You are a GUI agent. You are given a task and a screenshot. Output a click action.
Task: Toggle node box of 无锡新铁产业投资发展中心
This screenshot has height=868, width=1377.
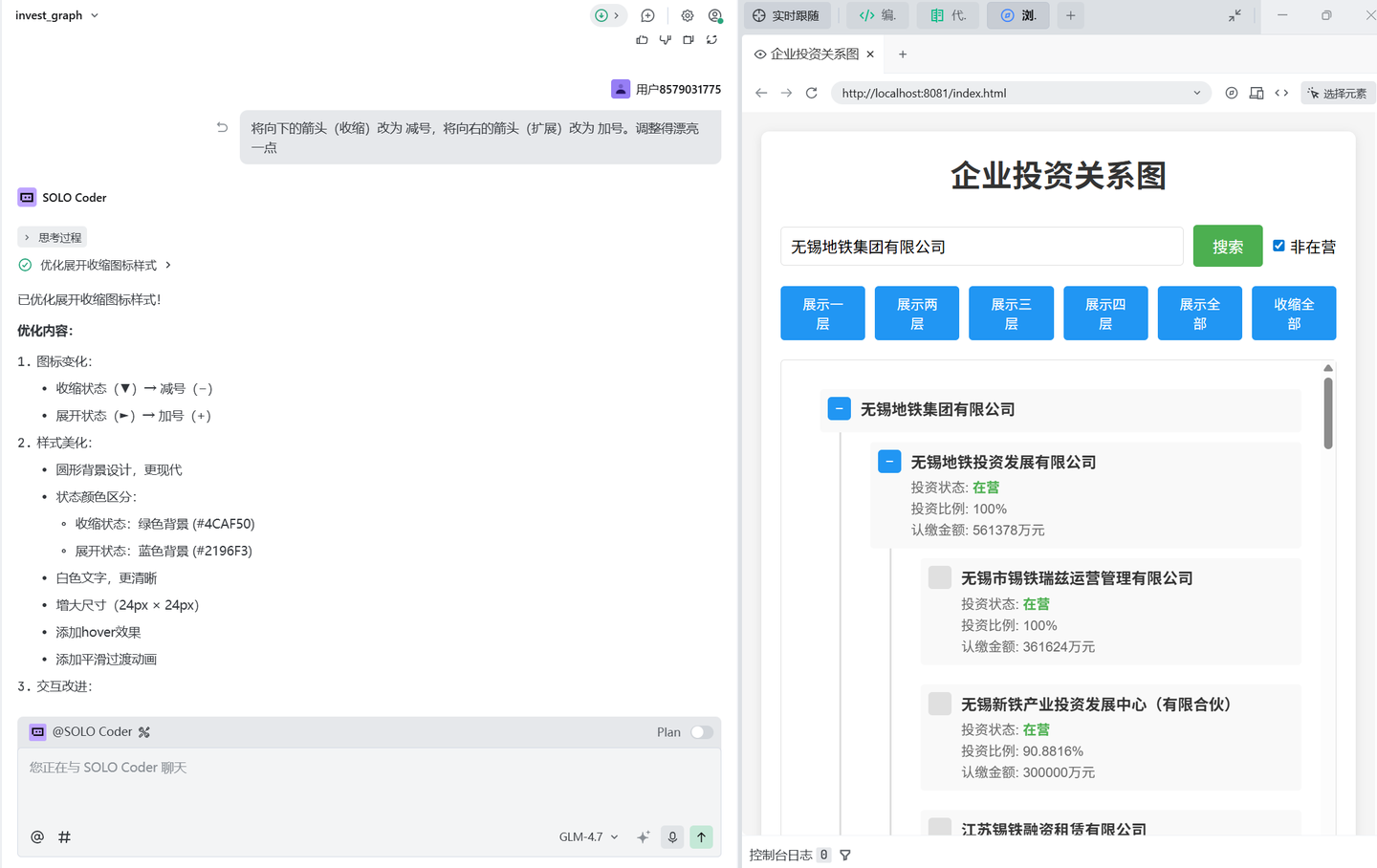point(940,704)
